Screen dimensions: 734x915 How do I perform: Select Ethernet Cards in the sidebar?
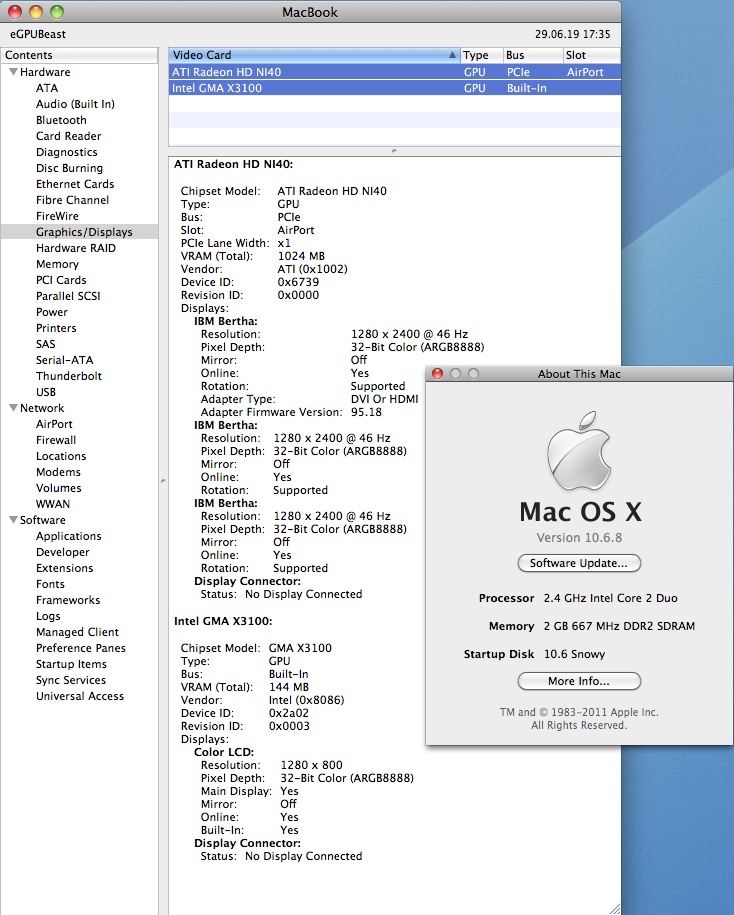[75, 184]
